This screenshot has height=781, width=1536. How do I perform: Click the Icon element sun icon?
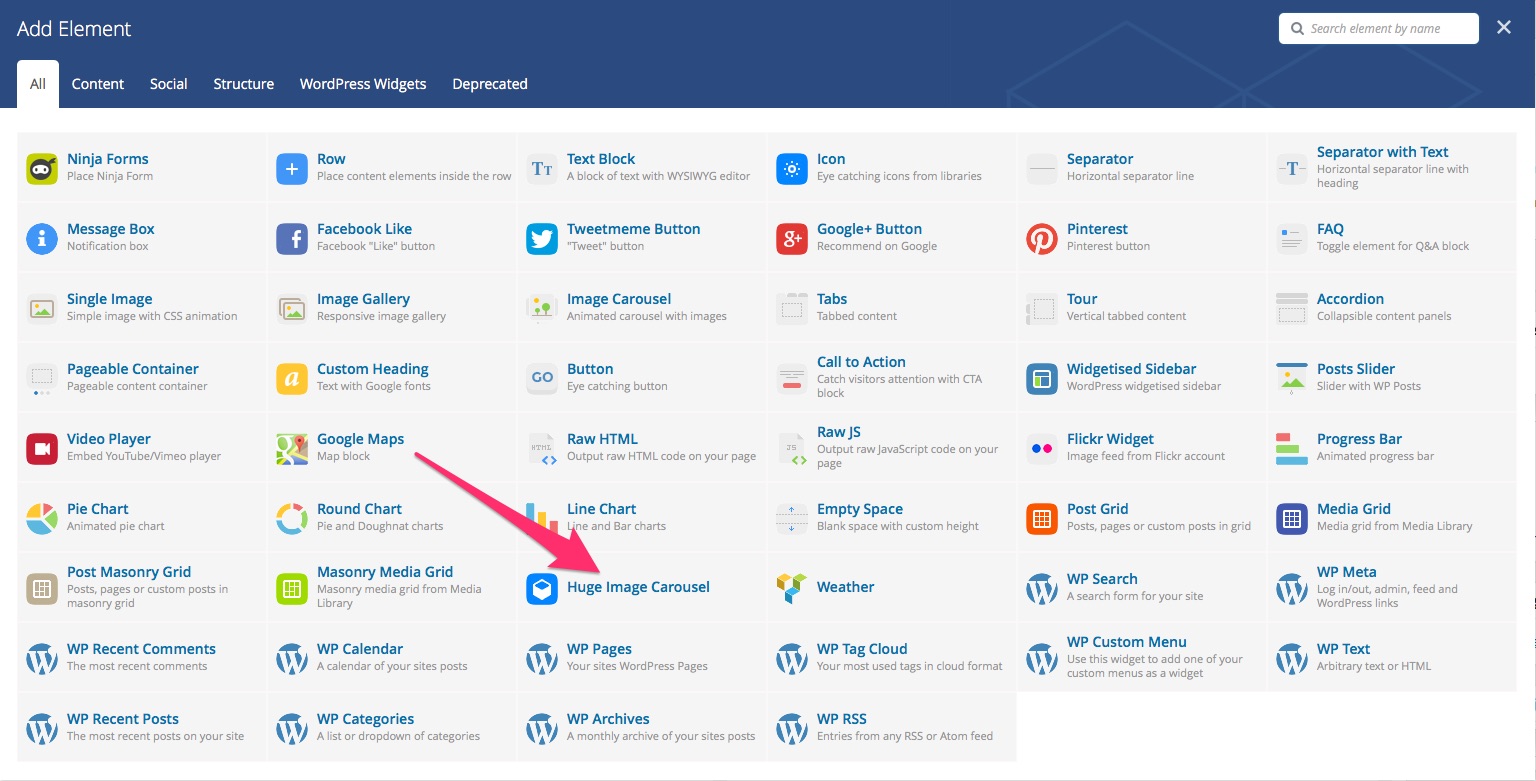point(792,169)
